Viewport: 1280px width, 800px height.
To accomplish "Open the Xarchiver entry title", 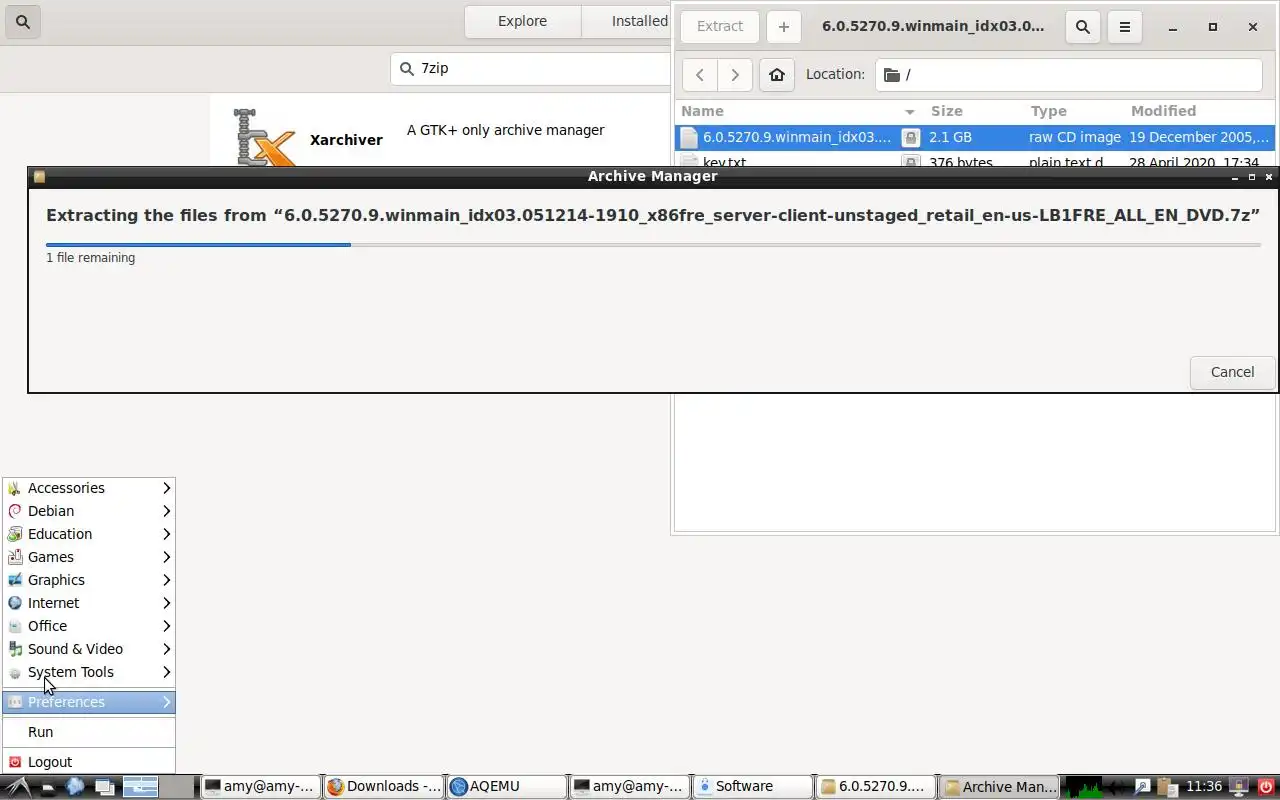I will pos(346,140).
